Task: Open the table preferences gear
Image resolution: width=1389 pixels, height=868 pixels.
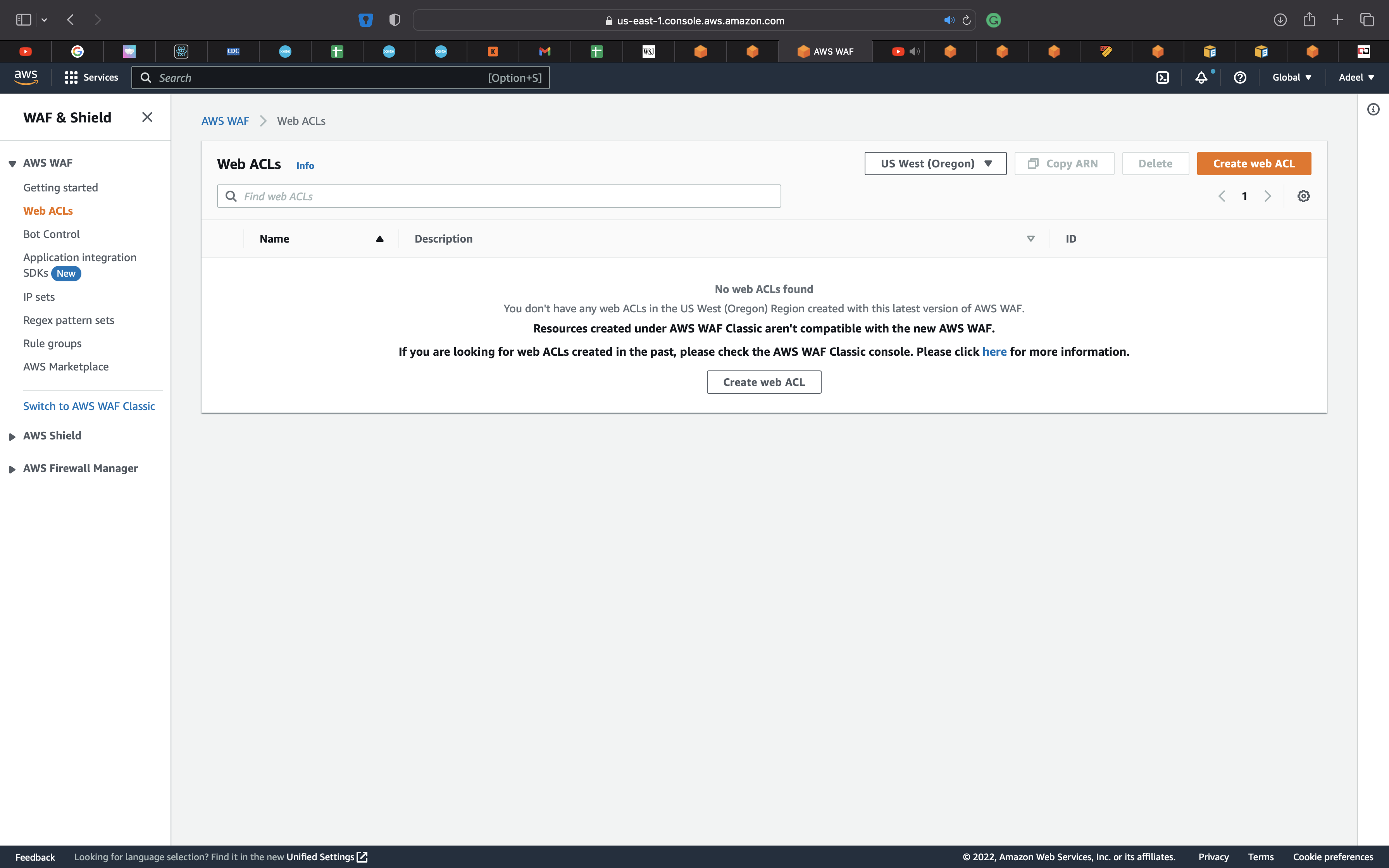Action: point(1303,196)
